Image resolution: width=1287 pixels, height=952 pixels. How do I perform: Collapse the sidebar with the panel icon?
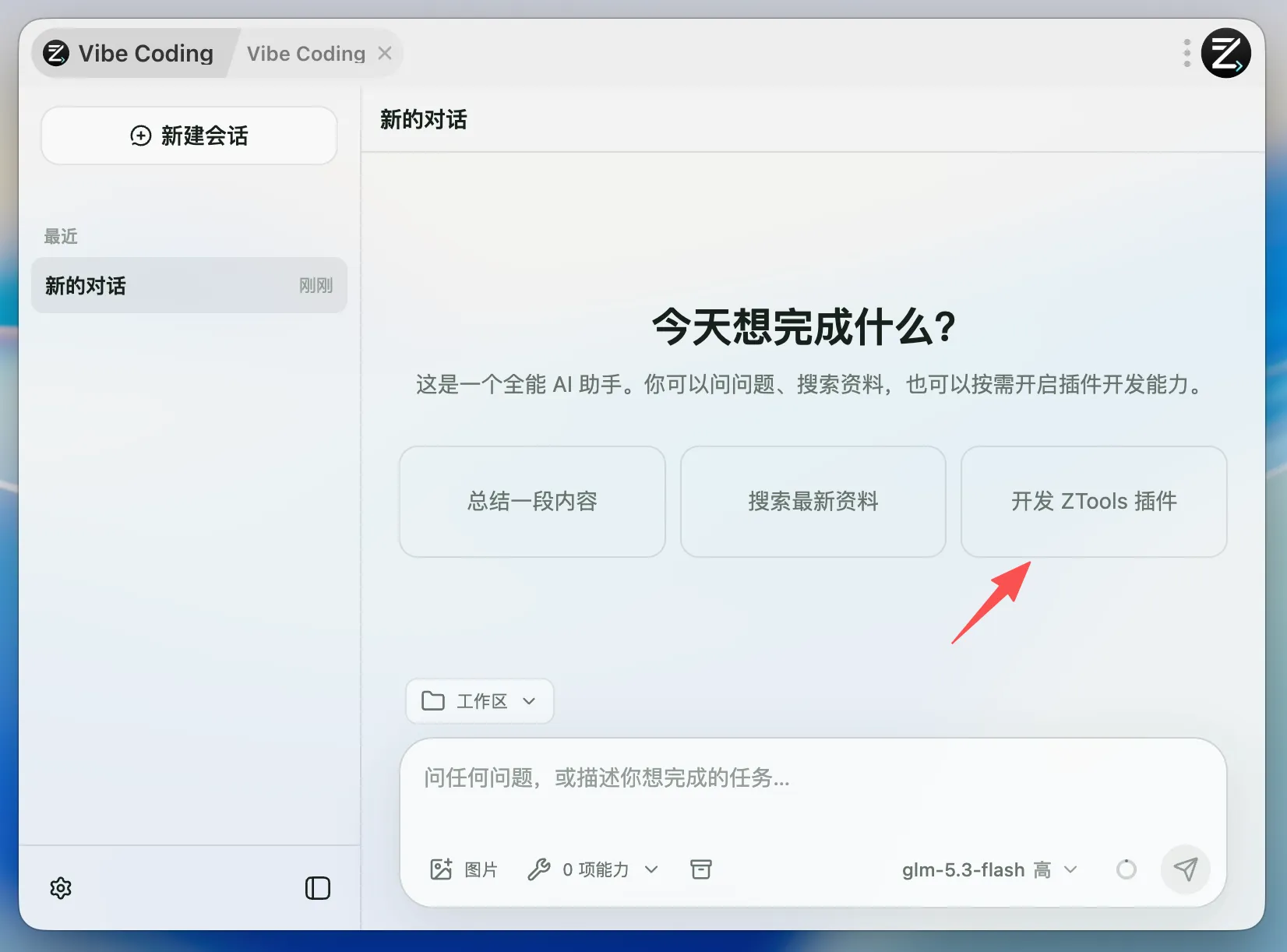tap(318, 888)
